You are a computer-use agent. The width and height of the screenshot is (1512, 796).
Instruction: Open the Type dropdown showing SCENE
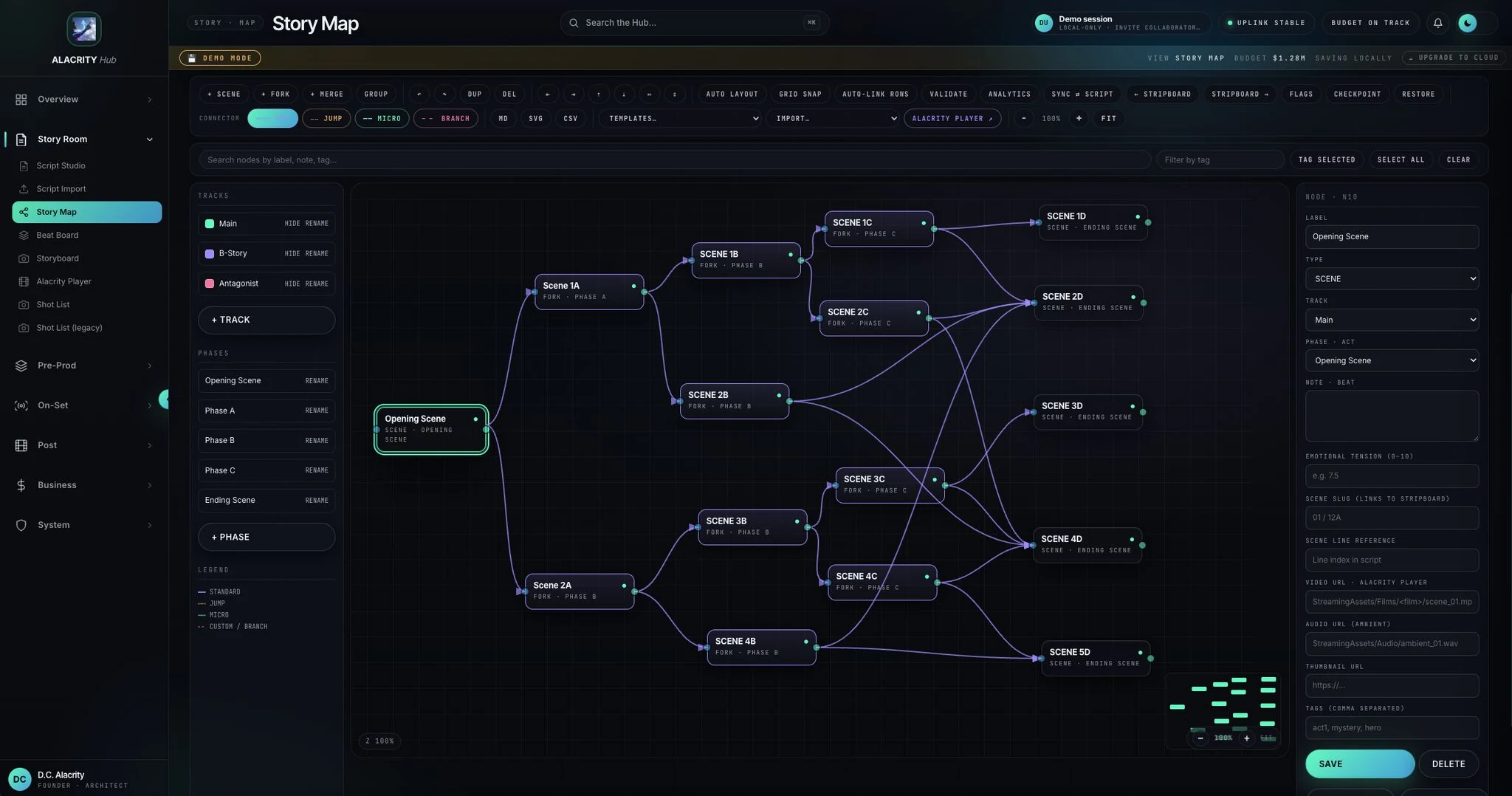point(1392,278)
